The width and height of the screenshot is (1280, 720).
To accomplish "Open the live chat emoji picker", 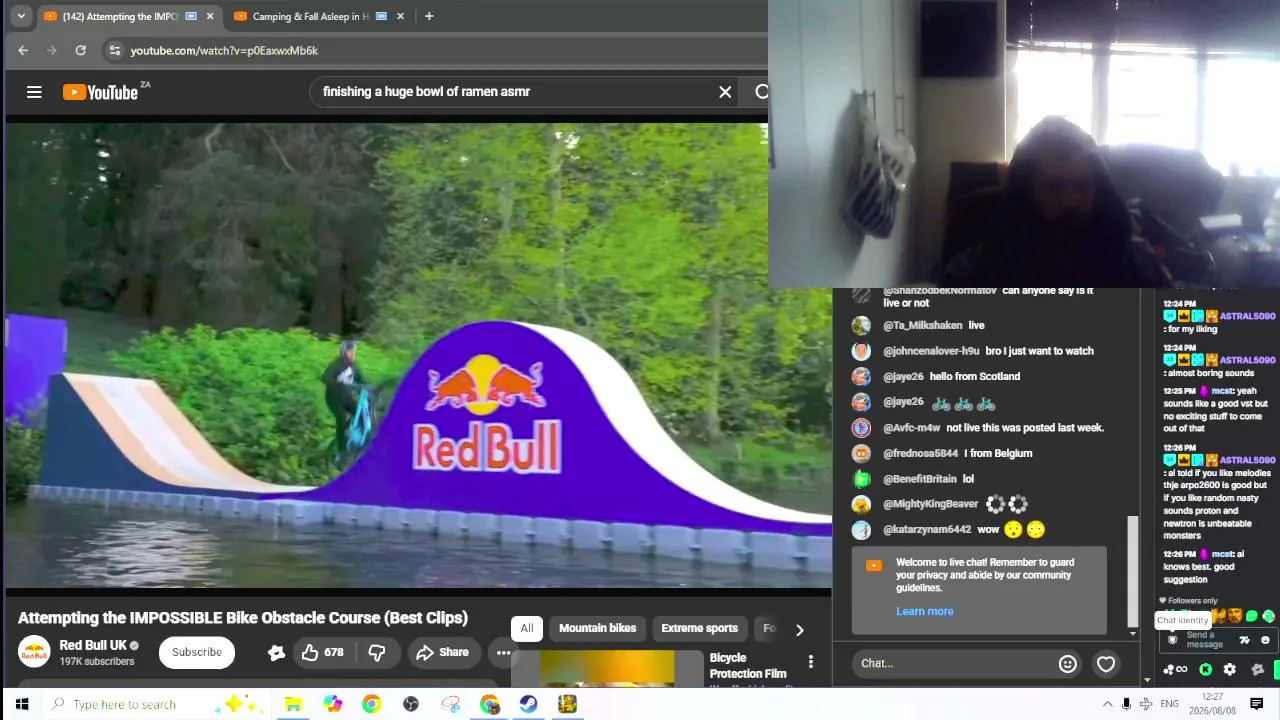I will 1068,663.
